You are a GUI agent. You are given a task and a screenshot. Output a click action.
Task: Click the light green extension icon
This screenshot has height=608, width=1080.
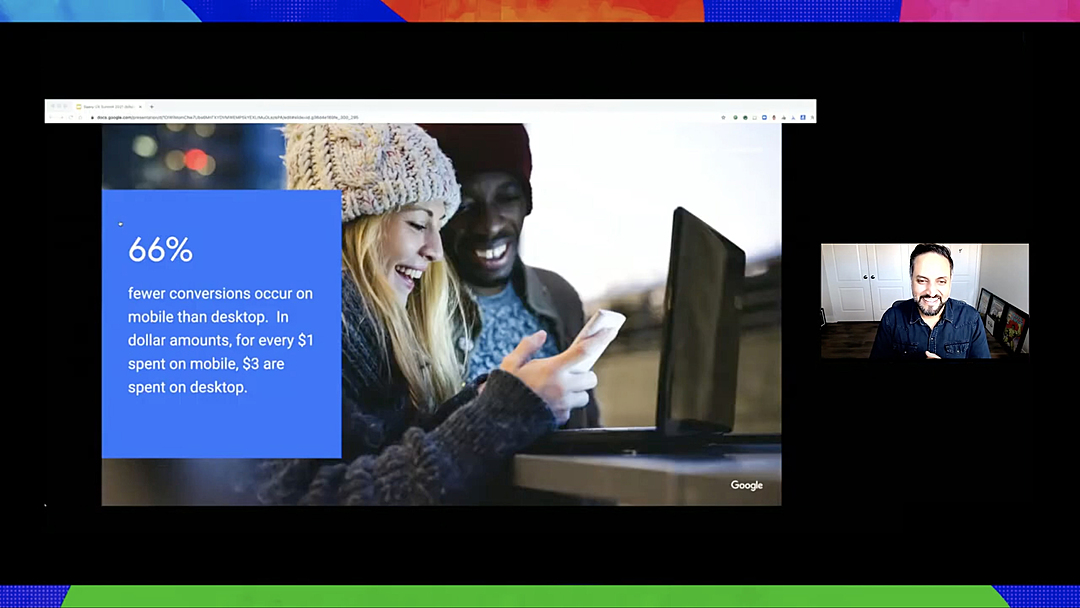pyautogui.click(x=735, y=117)
